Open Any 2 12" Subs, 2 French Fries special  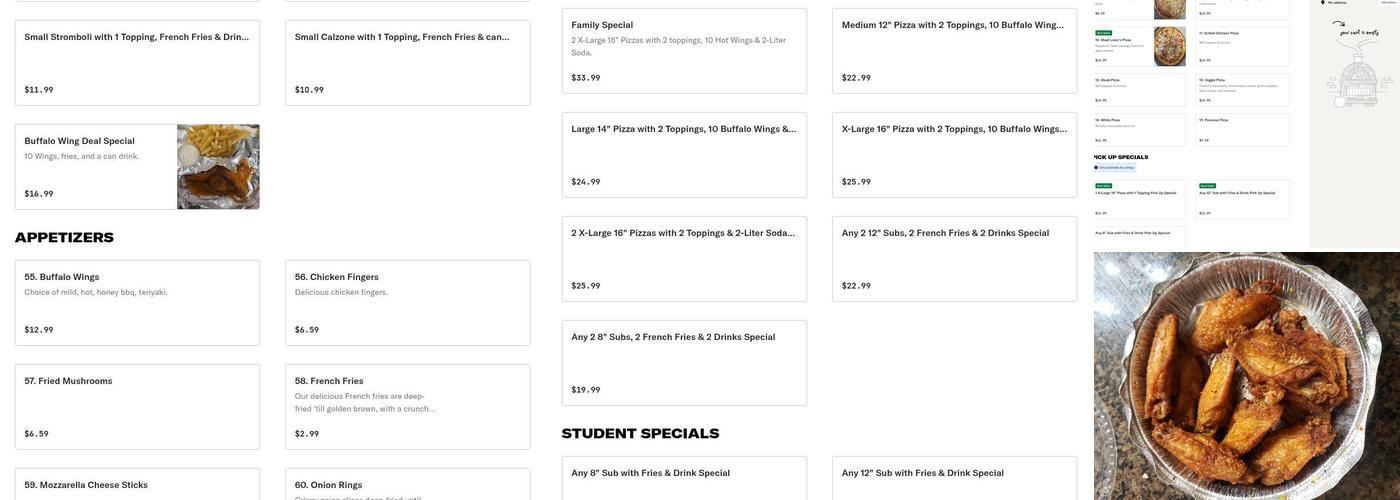coord(954,258)
